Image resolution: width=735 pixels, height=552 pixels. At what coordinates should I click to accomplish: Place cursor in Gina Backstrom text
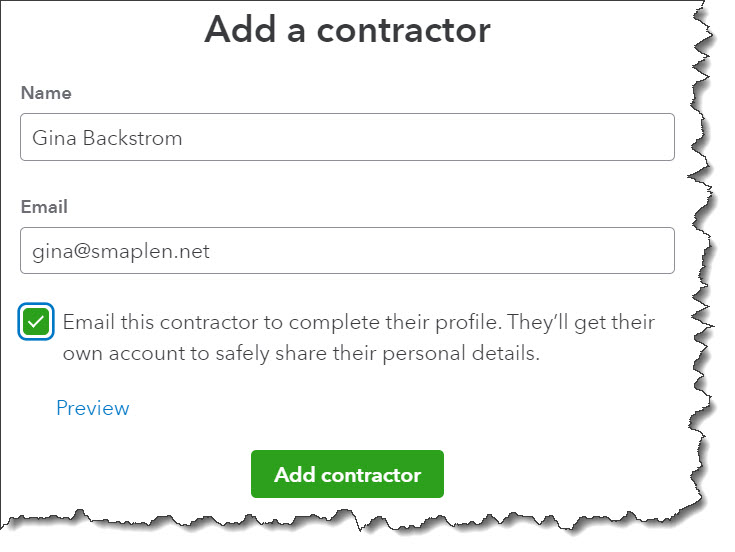click(x=107, y=138)
